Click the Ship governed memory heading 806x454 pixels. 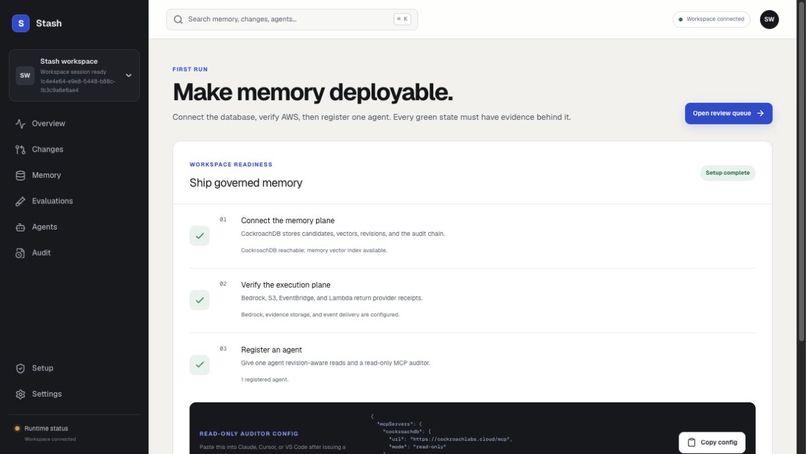pos(246,183)
